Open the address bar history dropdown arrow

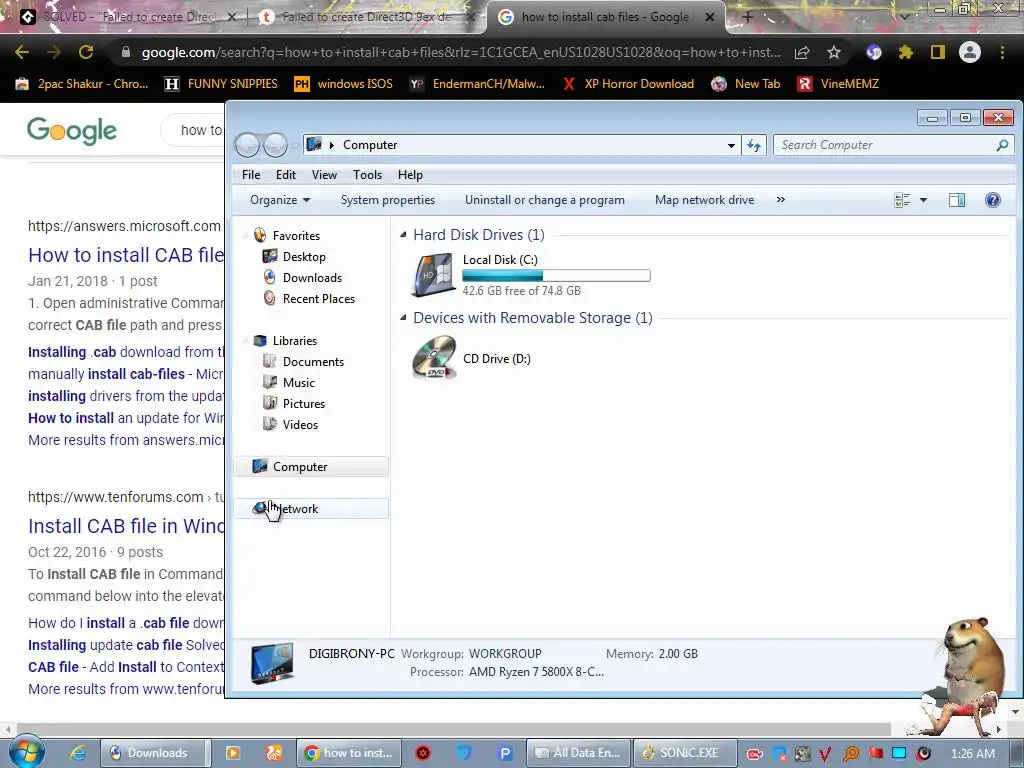[731, 146]
